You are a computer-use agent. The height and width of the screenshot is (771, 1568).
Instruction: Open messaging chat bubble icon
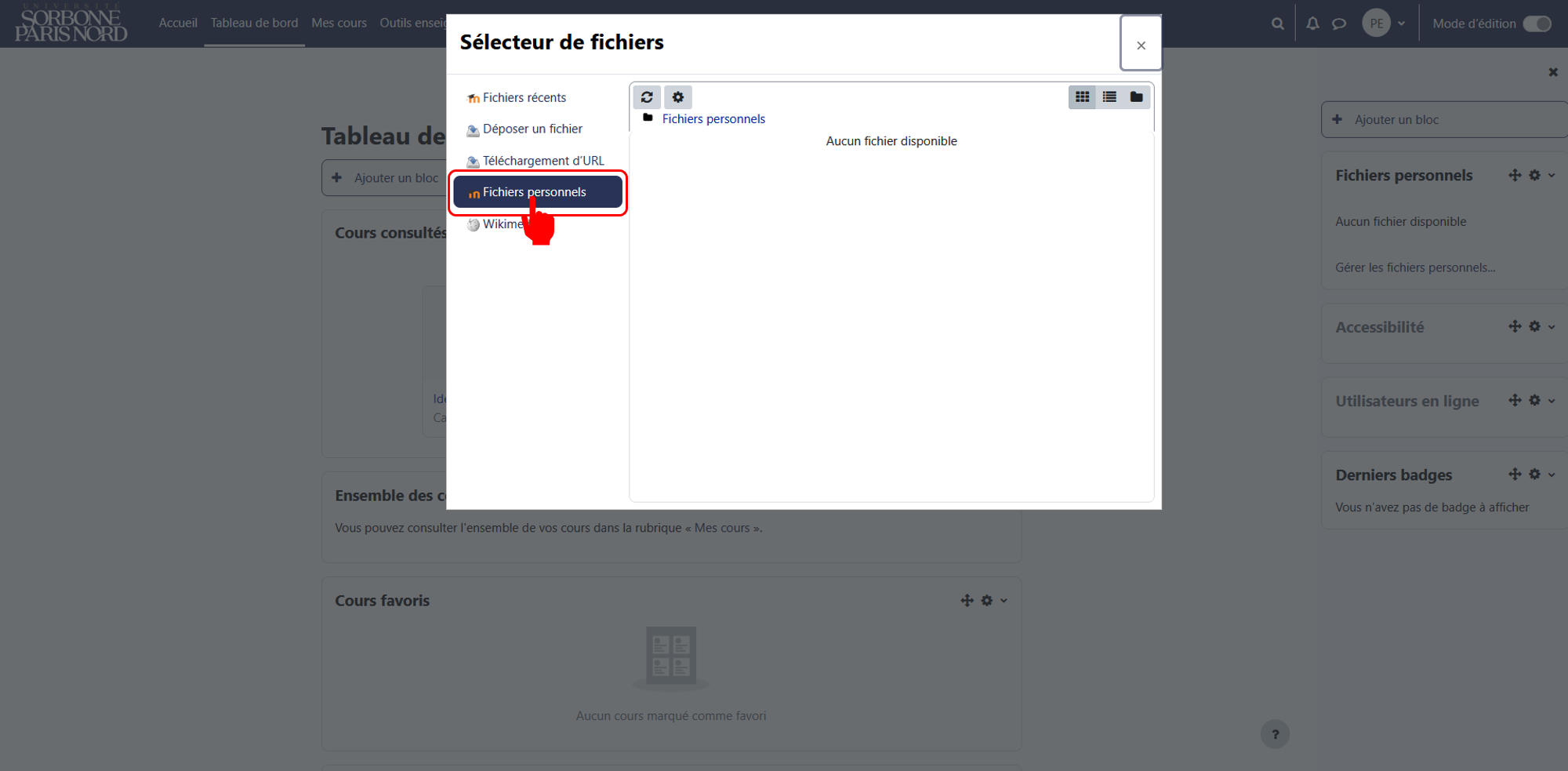pyautogui.click(x=1339, y=24)
